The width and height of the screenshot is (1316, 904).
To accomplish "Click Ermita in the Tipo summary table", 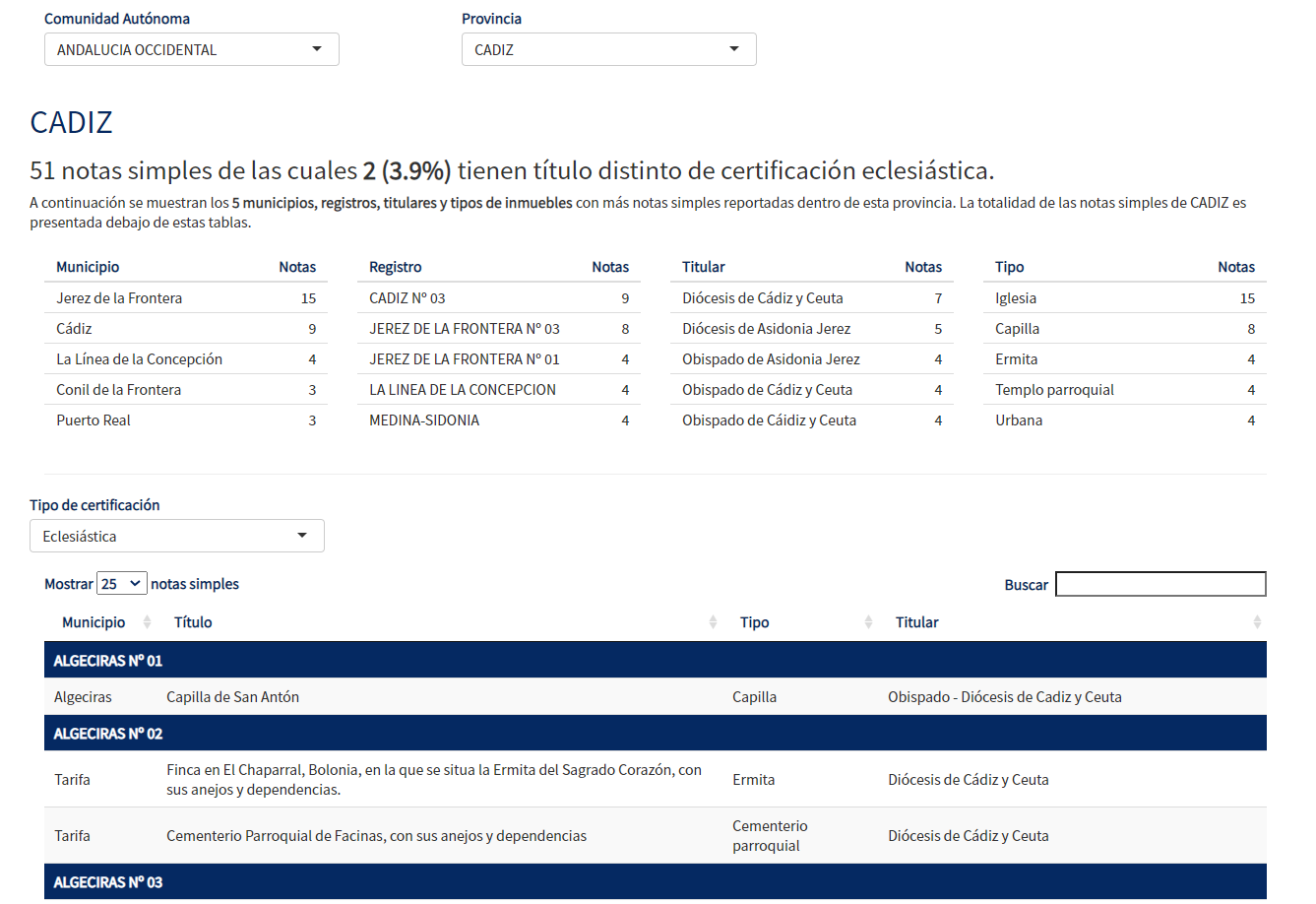I will point(1017,358).
